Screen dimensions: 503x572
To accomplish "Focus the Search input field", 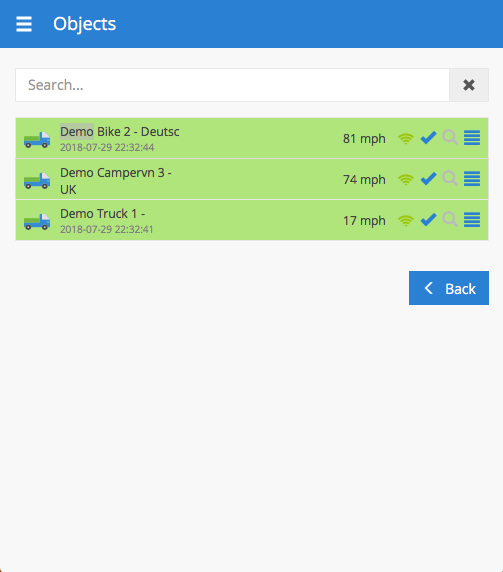I will [232, 85].
